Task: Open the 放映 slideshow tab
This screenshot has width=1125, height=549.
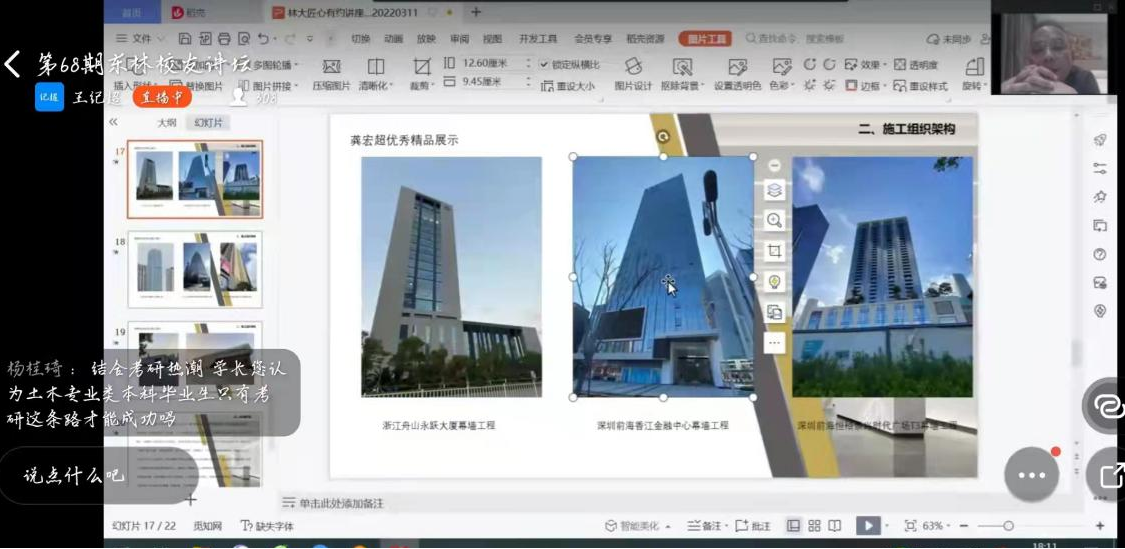Action: pyautogui.click(x=426, y=39)
